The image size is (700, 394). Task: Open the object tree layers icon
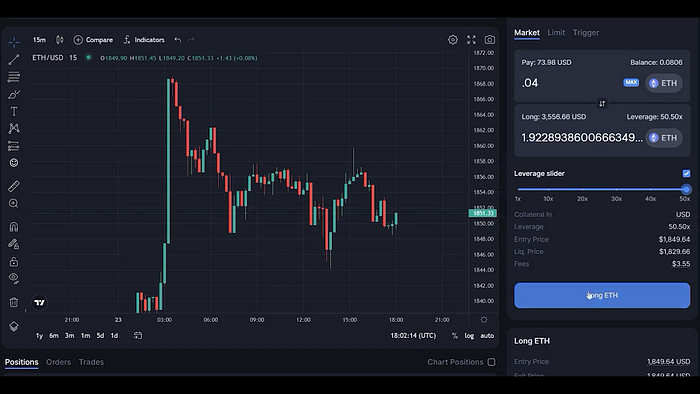[x=14, y=326]
